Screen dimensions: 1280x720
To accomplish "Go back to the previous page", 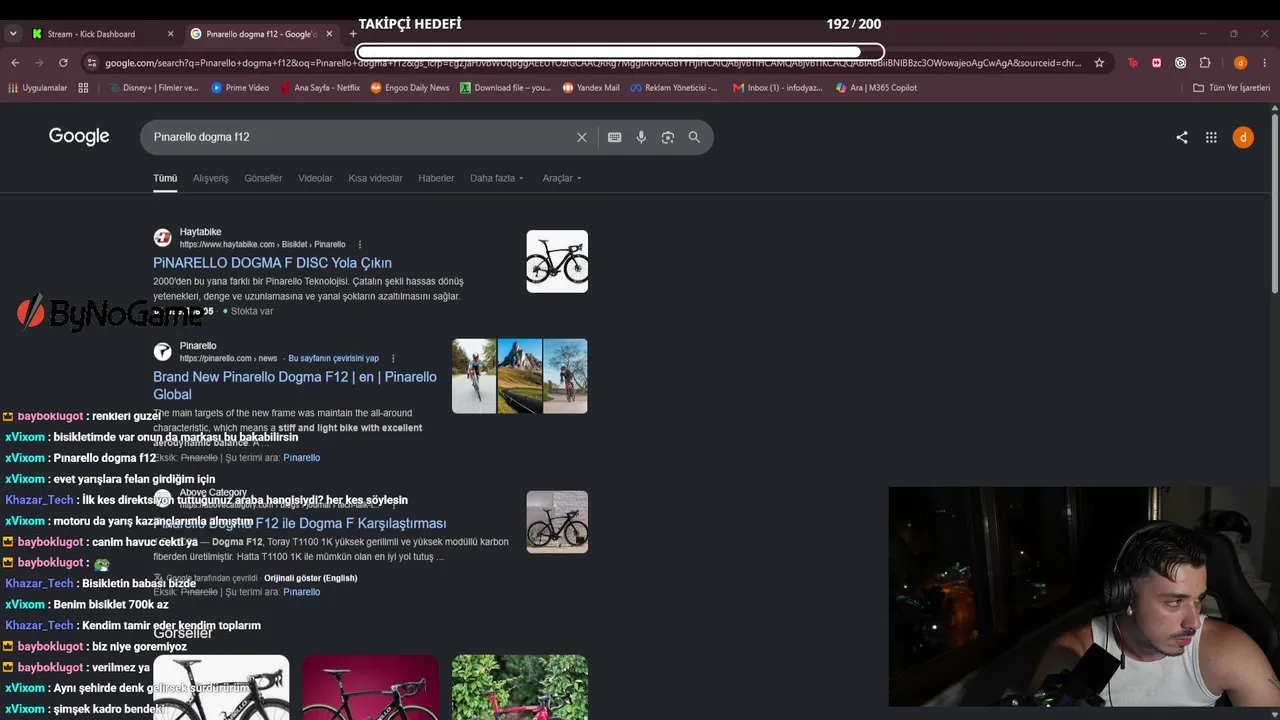I will [15, 63].
